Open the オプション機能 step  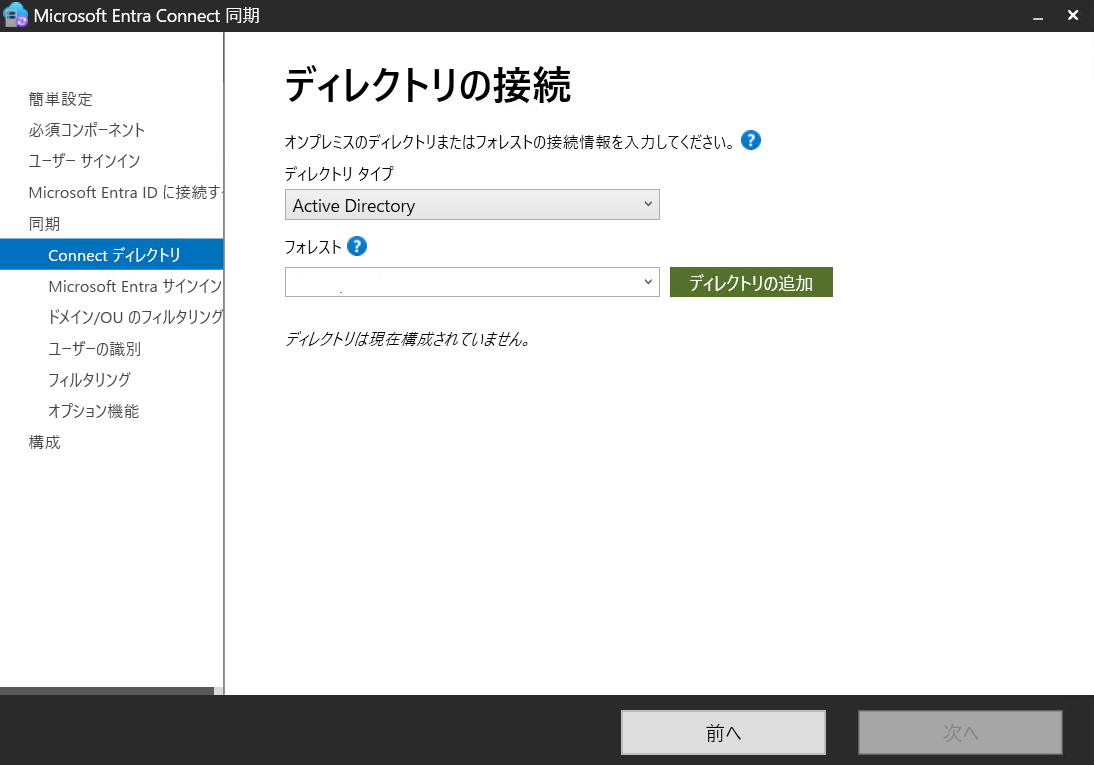93,410
